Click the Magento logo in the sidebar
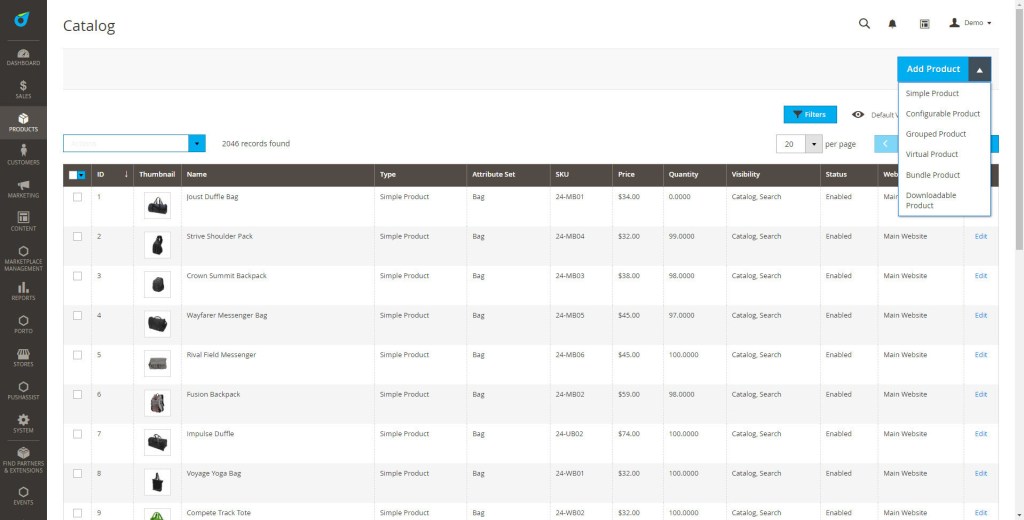The image size is (1024, 520). (x=23, y=20)
